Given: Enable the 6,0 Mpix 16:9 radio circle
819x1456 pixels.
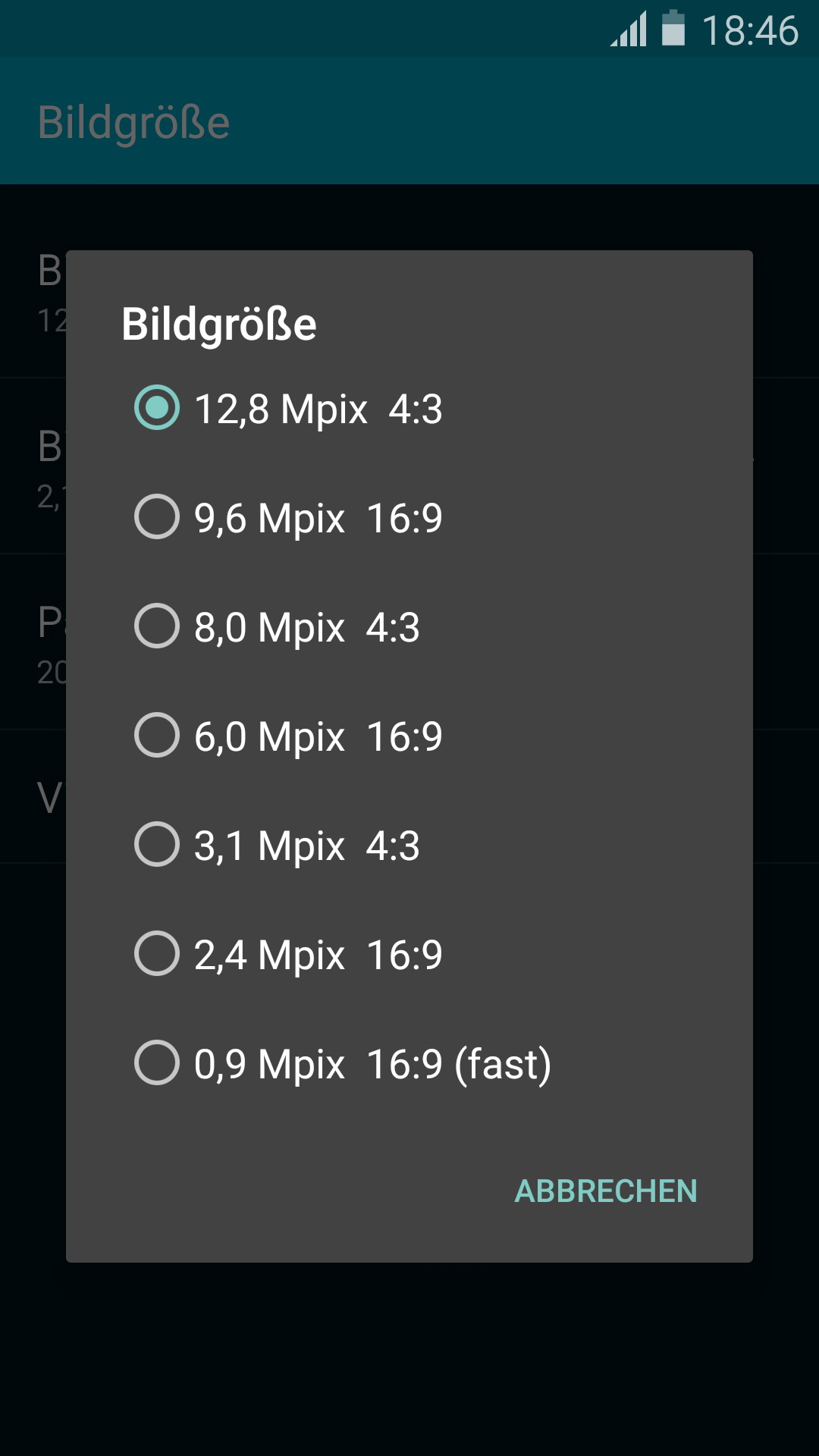Looking at the screenshot, I should pyautogui.click(x=157, y=736).
